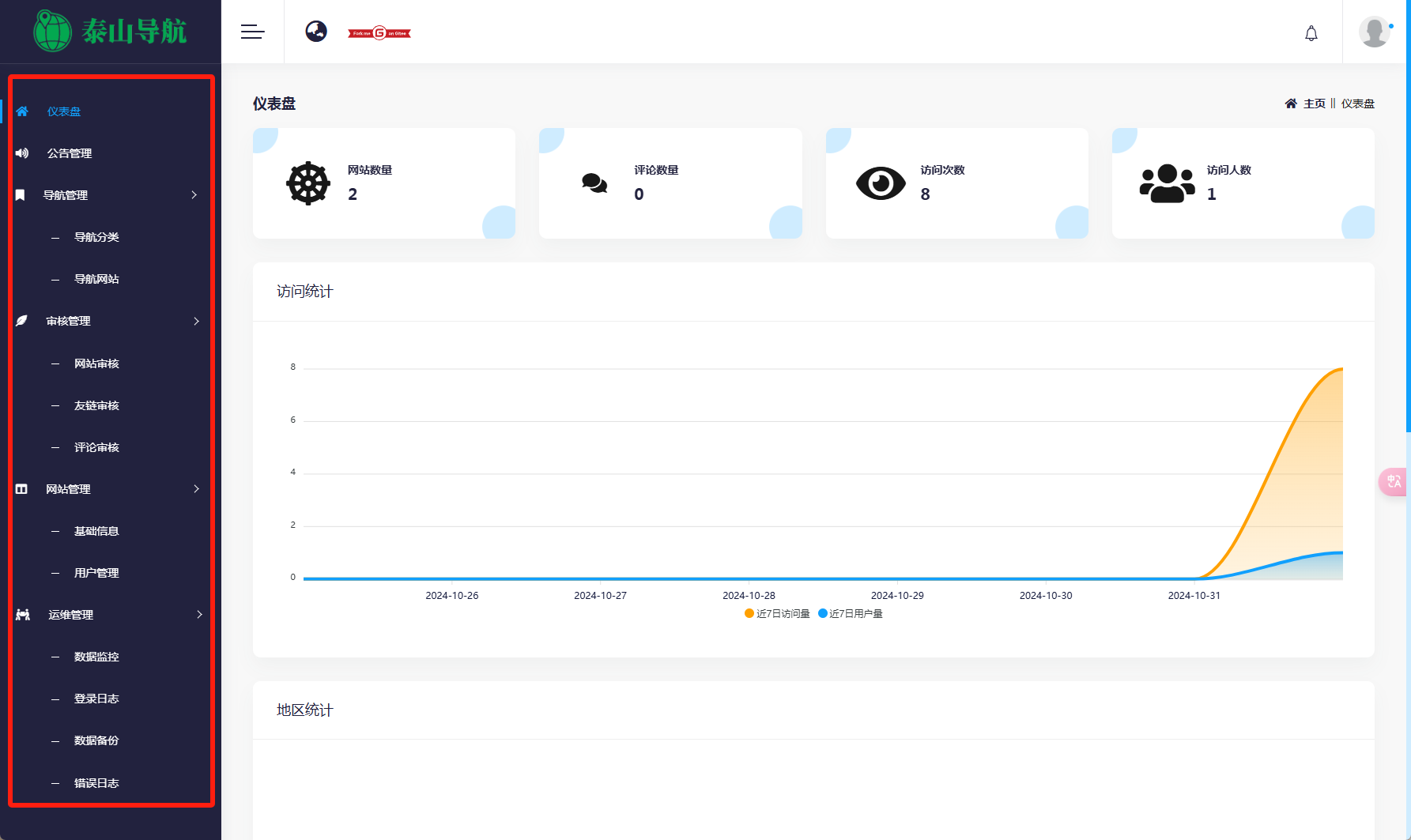Collapse the 运维管理 chevron
1411x840 pixels.
click(x=199, y=615)
